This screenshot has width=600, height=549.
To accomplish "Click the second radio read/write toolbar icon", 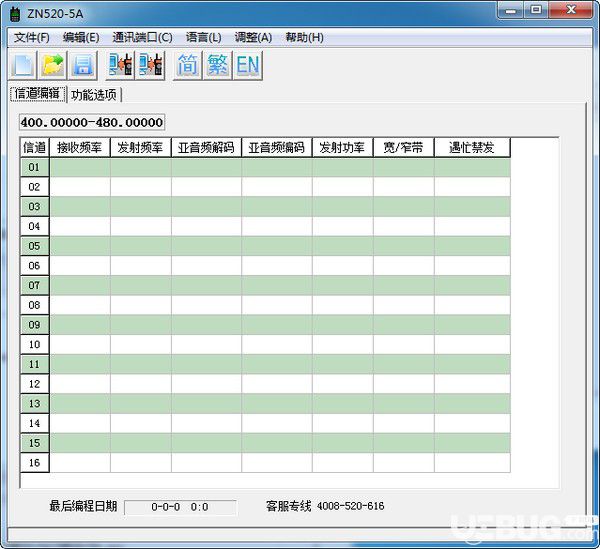I will pyautogui.click(x=150, y=65).
